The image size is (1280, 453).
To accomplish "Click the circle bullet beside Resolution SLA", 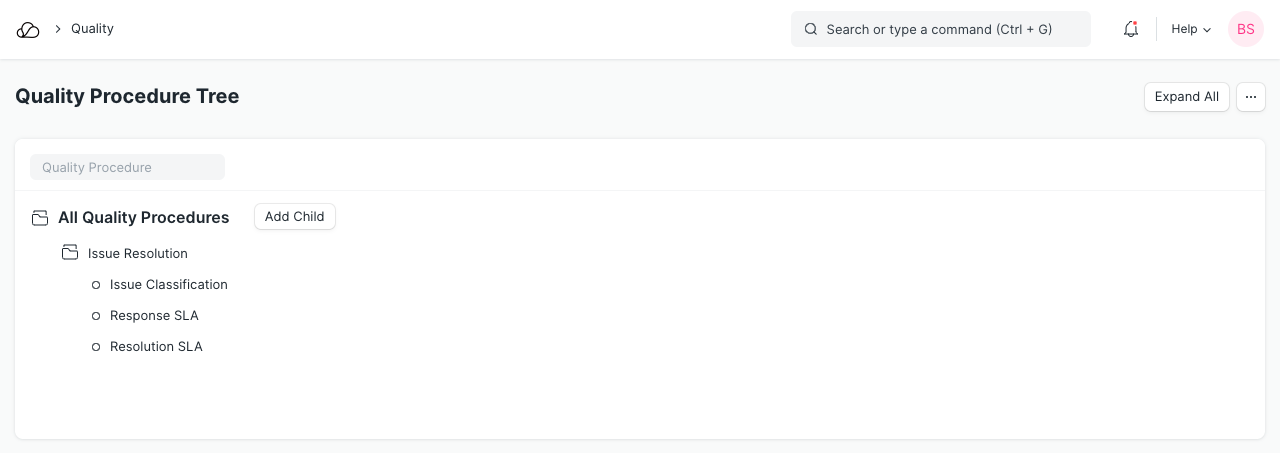I will (96, 347).
